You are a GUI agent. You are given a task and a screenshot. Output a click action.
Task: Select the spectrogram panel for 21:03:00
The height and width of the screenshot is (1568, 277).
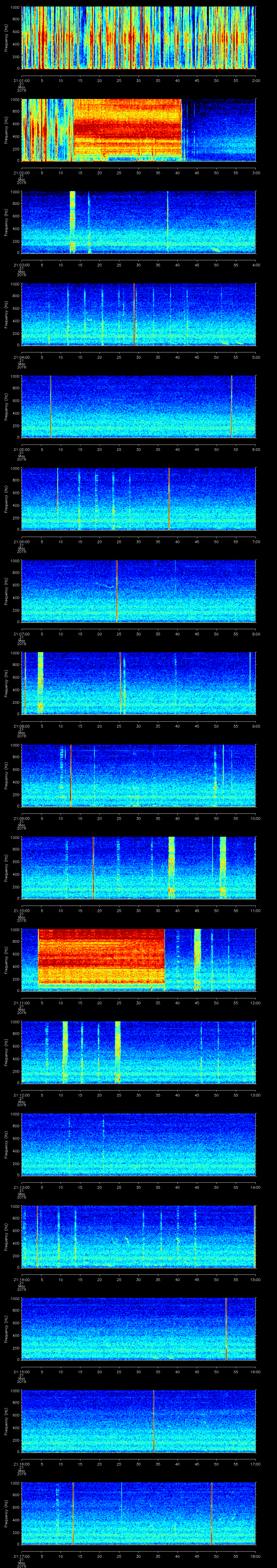(138, 222)
